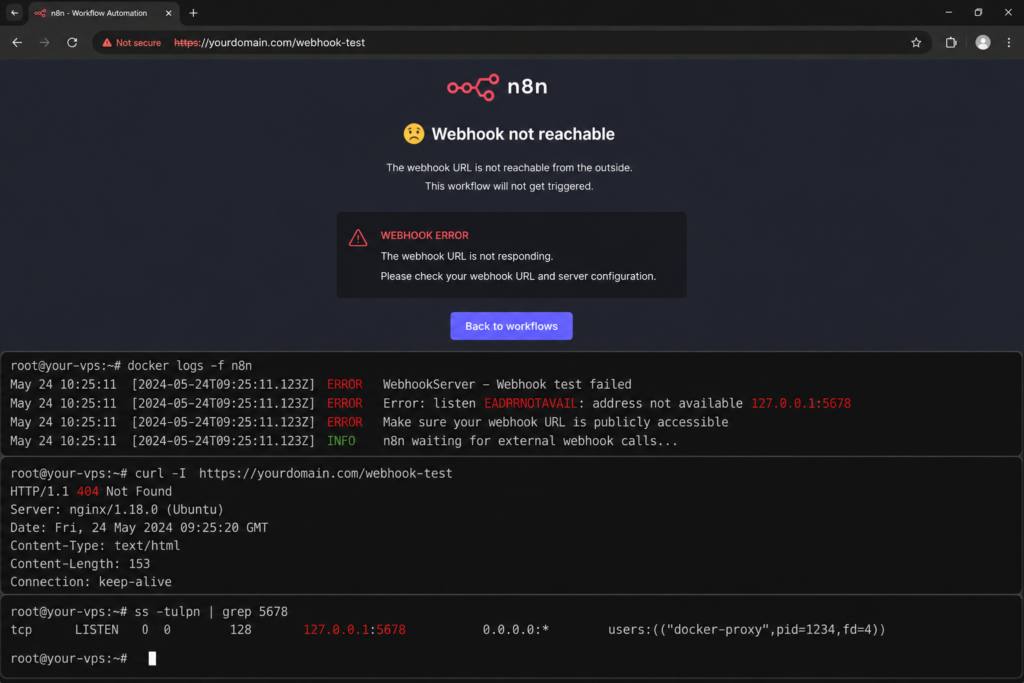Click 'Connection: keep-alive' line

[91, 582]
